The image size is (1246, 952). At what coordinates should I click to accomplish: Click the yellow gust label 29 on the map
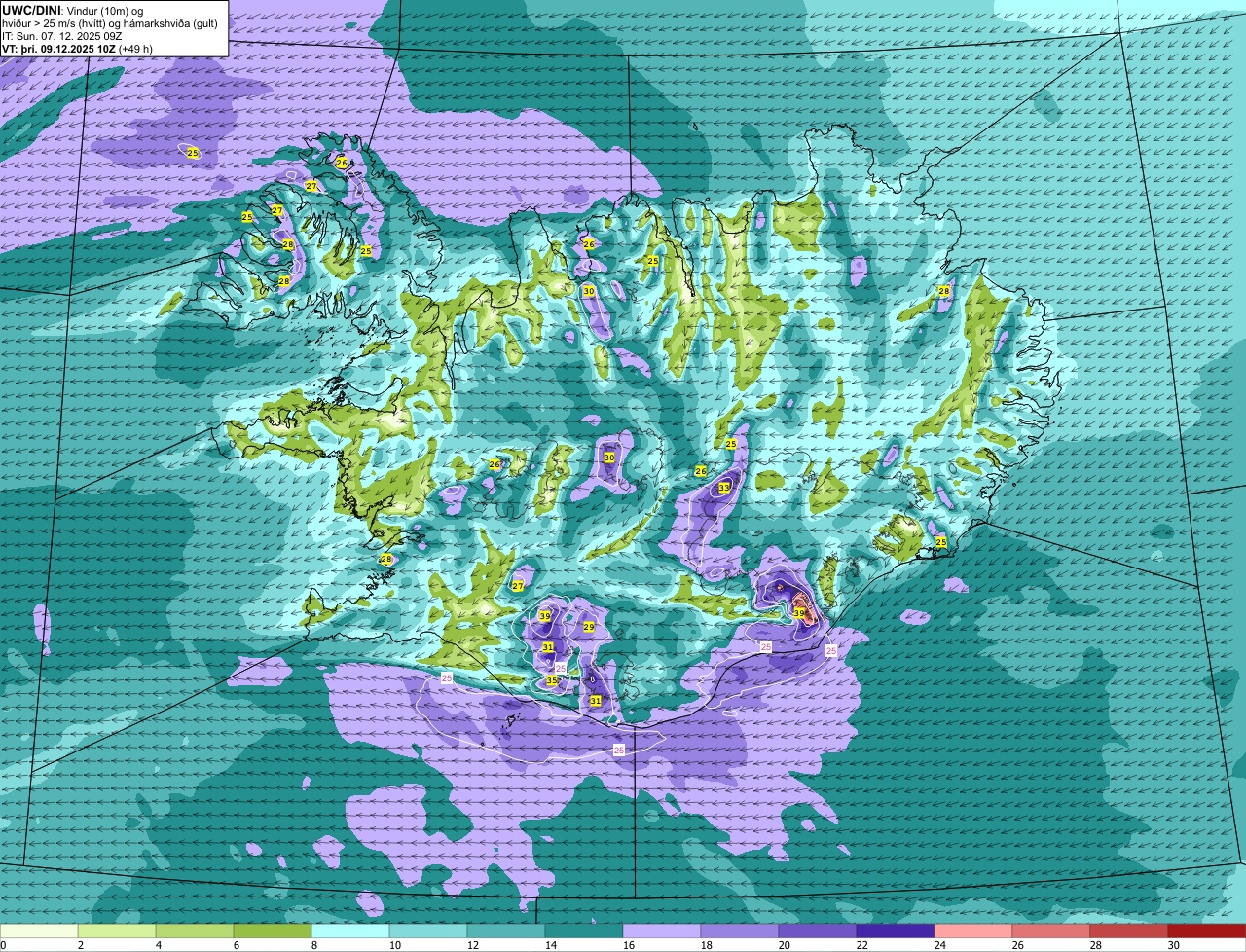point(589,627)
